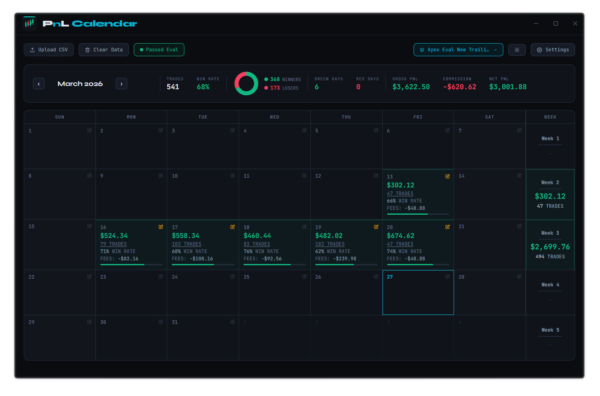Open the trades link on March 18
The width and height of the screenshot is (600, 396).
point(257,244)
